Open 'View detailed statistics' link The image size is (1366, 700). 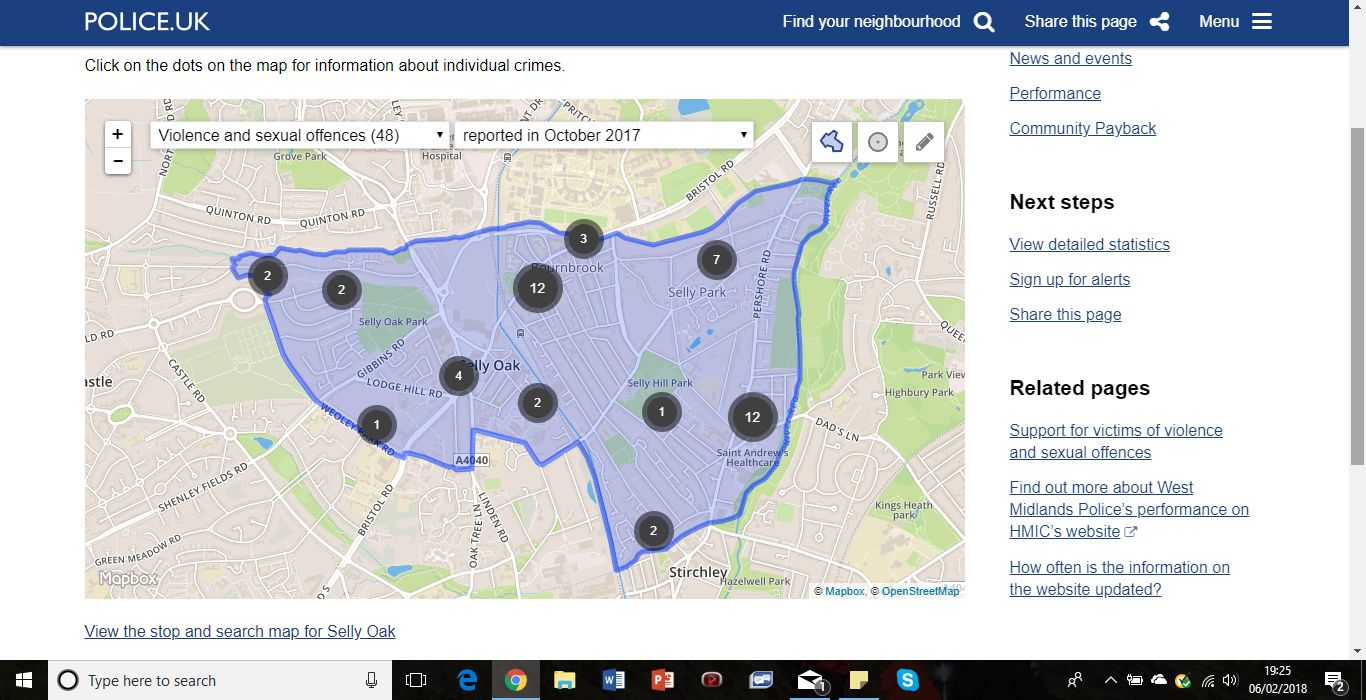pyautogui.click(x=1089, y=244)
